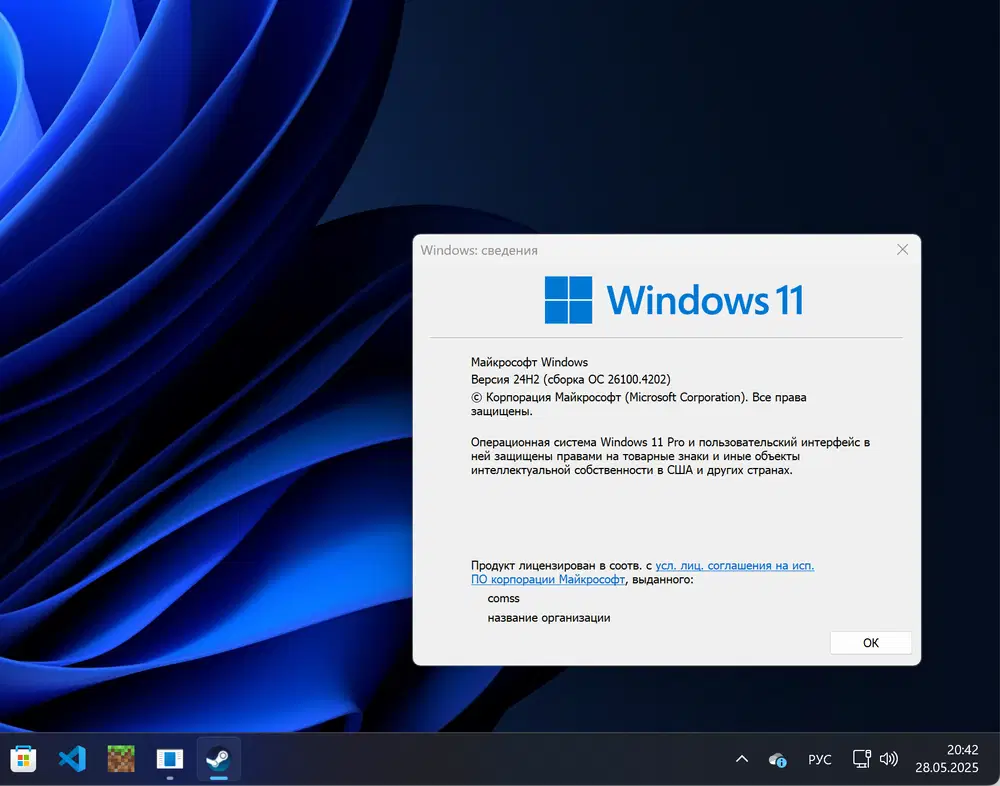Click the blue window app icon on the taskbar

(169, 759)
